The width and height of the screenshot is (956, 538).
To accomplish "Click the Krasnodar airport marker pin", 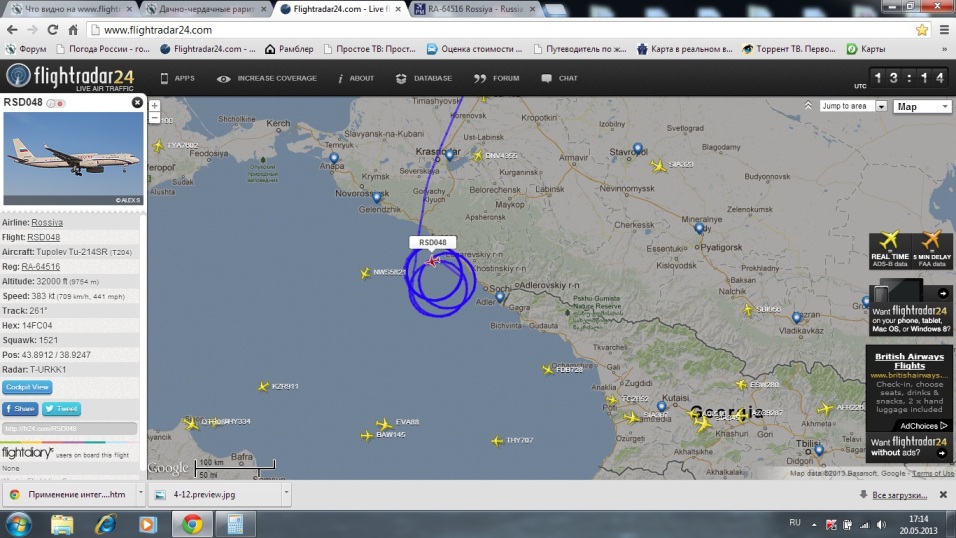I will point(449,156).
